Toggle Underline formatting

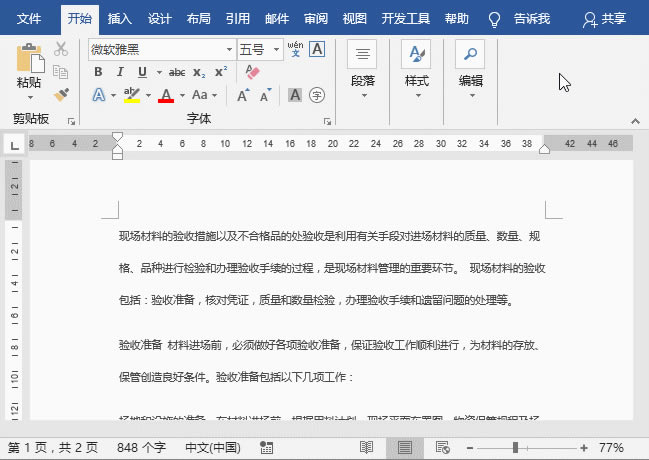tap(142, 72)
